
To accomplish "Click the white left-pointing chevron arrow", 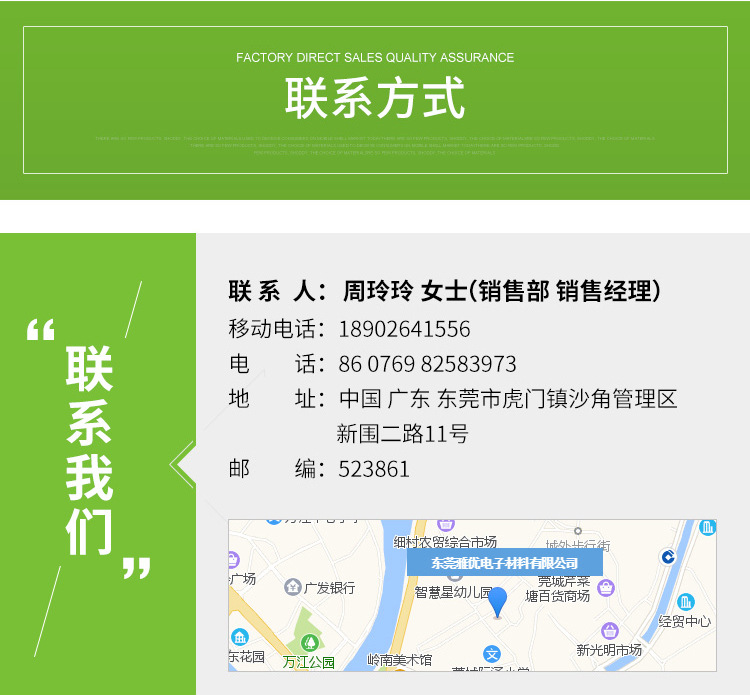I will tap(182, 464).
